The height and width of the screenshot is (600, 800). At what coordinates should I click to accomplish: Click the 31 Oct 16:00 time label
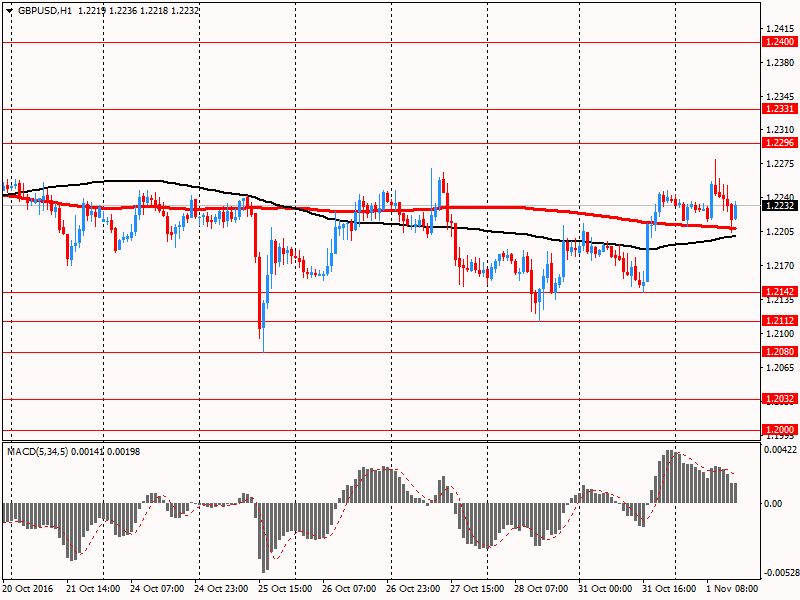669,589
